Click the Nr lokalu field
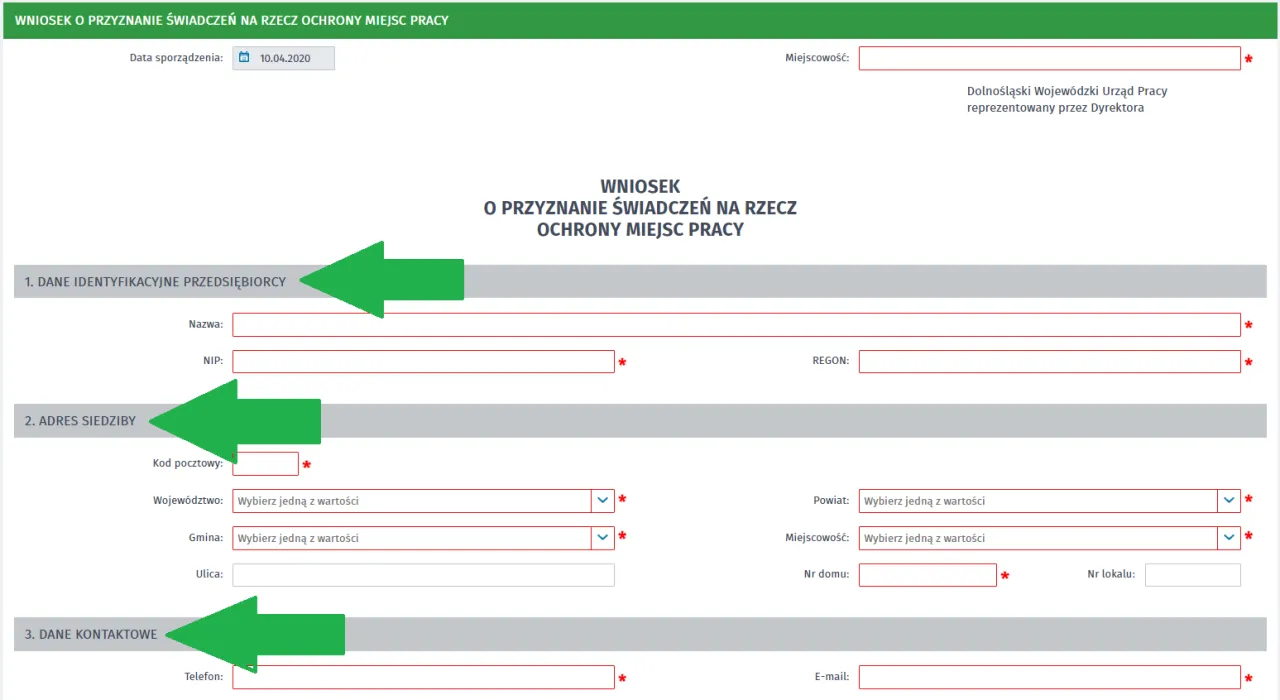 tap(1192, 575)
